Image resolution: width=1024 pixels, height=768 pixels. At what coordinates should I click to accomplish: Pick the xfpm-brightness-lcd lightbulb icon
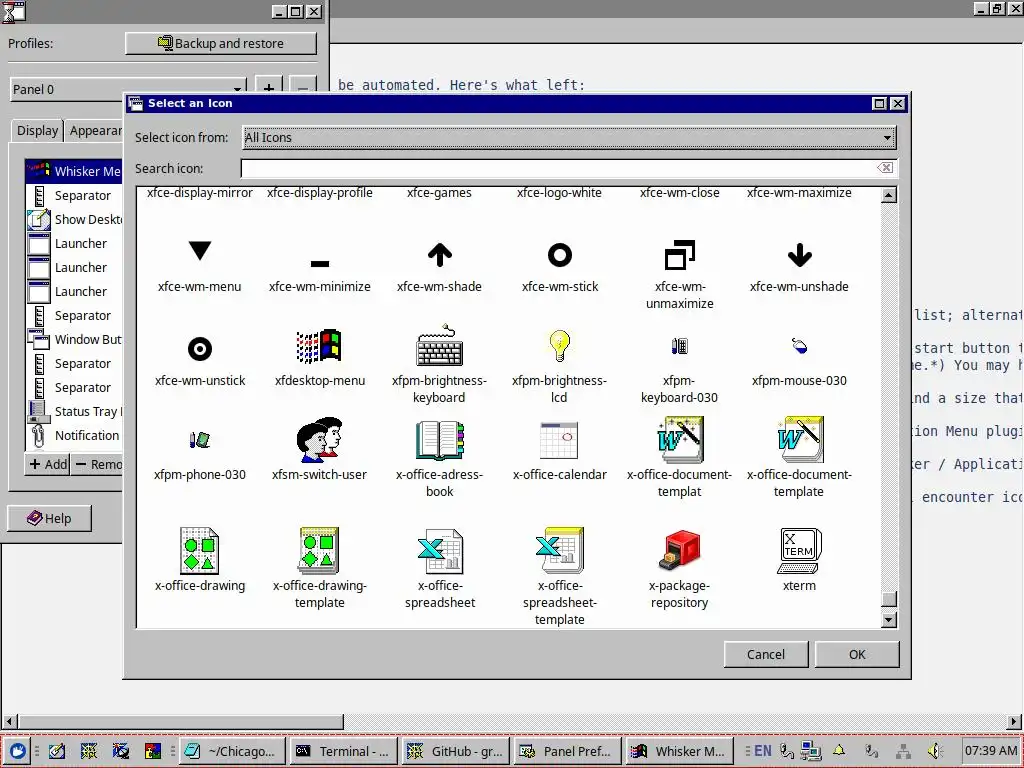[x=560, y=346]
